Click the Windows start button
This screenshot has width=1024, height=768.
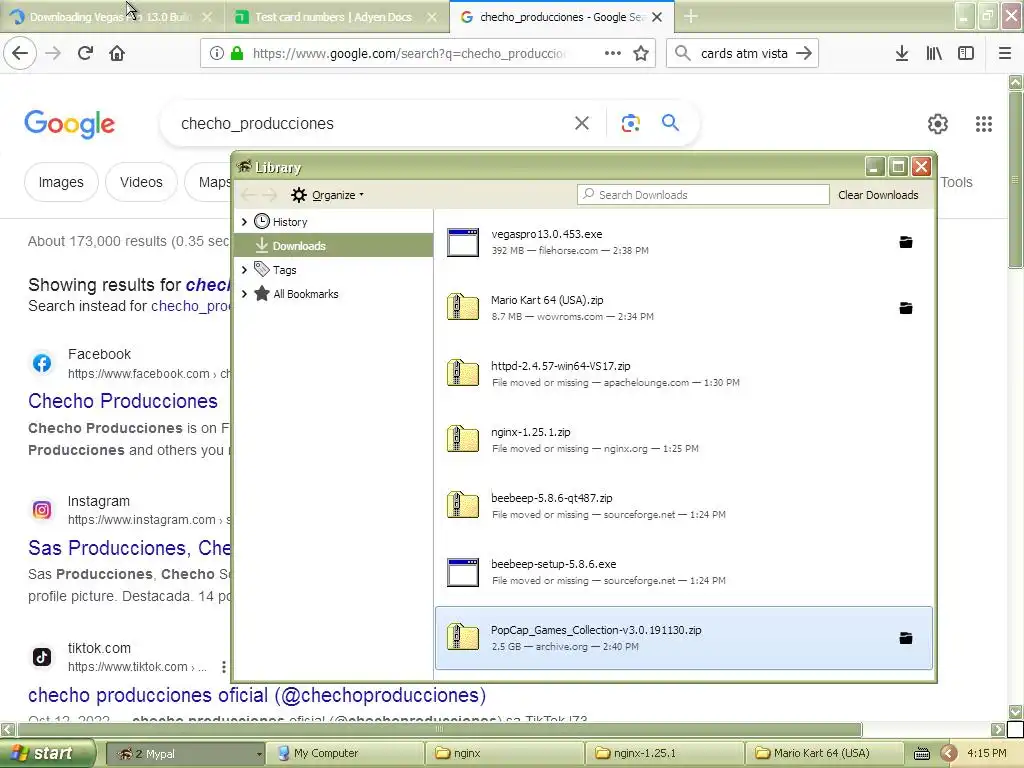[46, 754]
